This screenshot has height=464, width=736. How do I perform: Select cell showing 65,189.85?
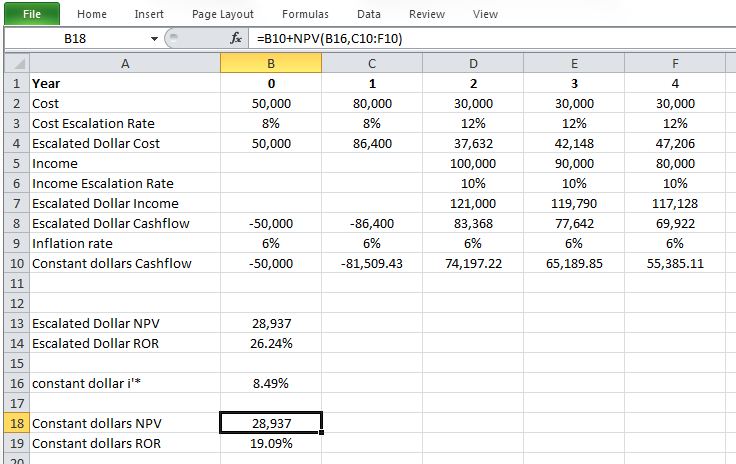tap(574, 263)
